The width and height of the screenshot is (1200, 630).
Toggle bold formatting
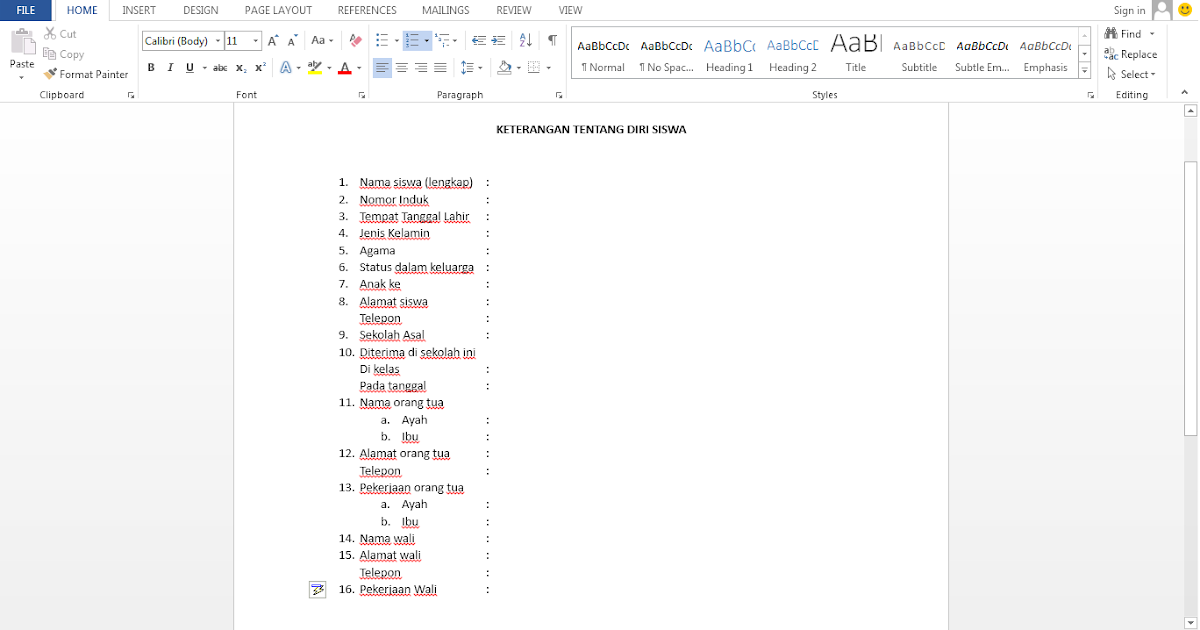point(151,68)
